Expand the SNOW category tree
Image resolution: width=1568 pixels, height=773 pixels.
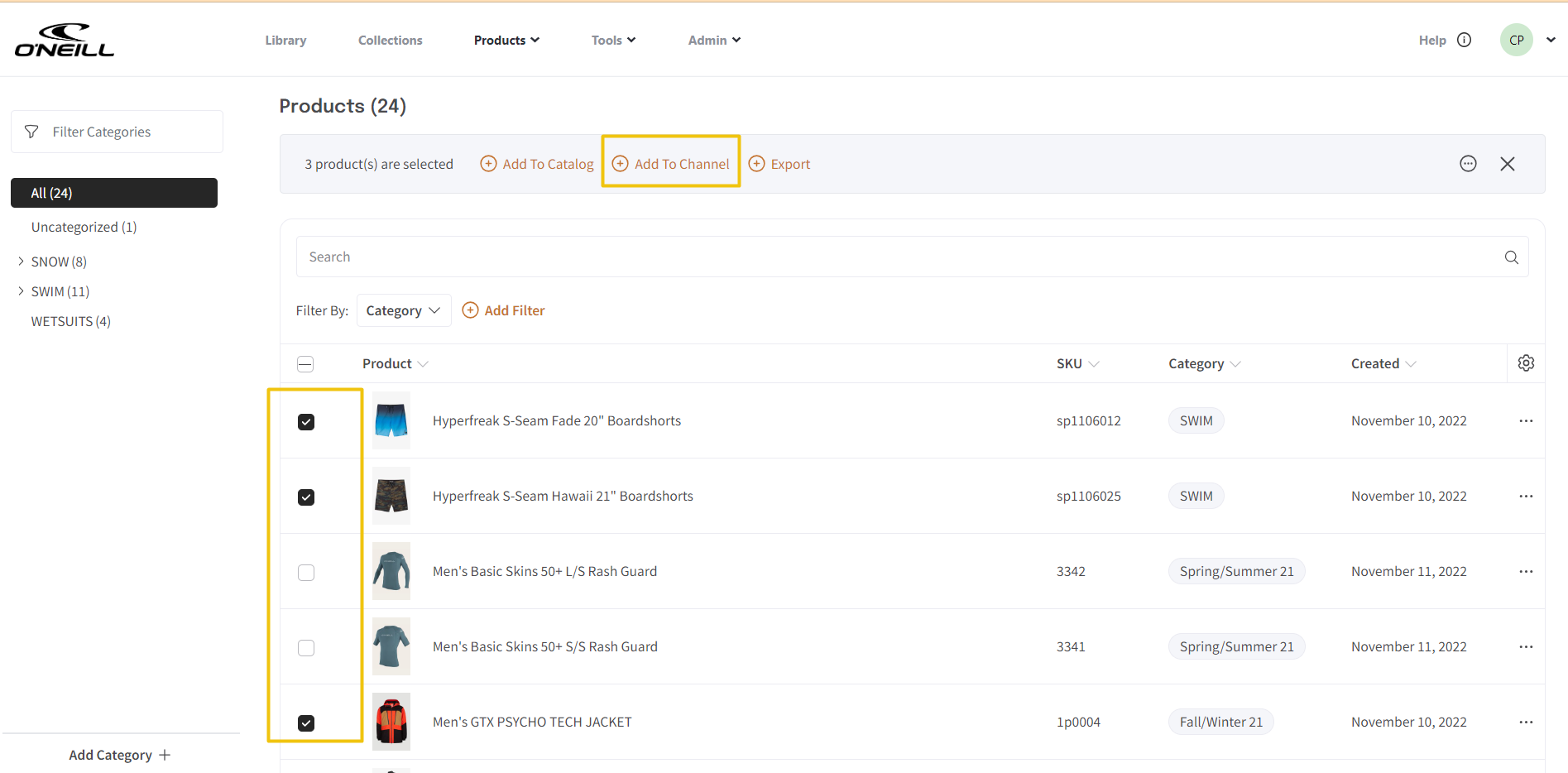click(x=21, y=262)
